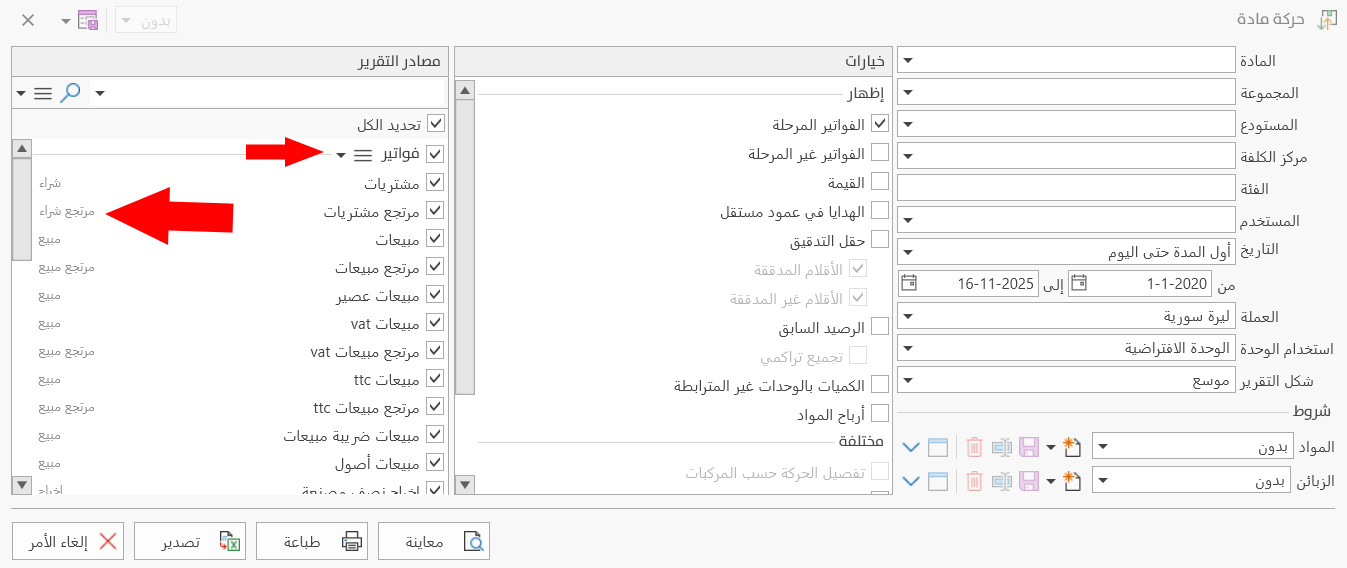The width and height of the screenshot is (1347, 568).
Task: Enable the أرباح المواد checkbox
Action: tap(881, 413)
